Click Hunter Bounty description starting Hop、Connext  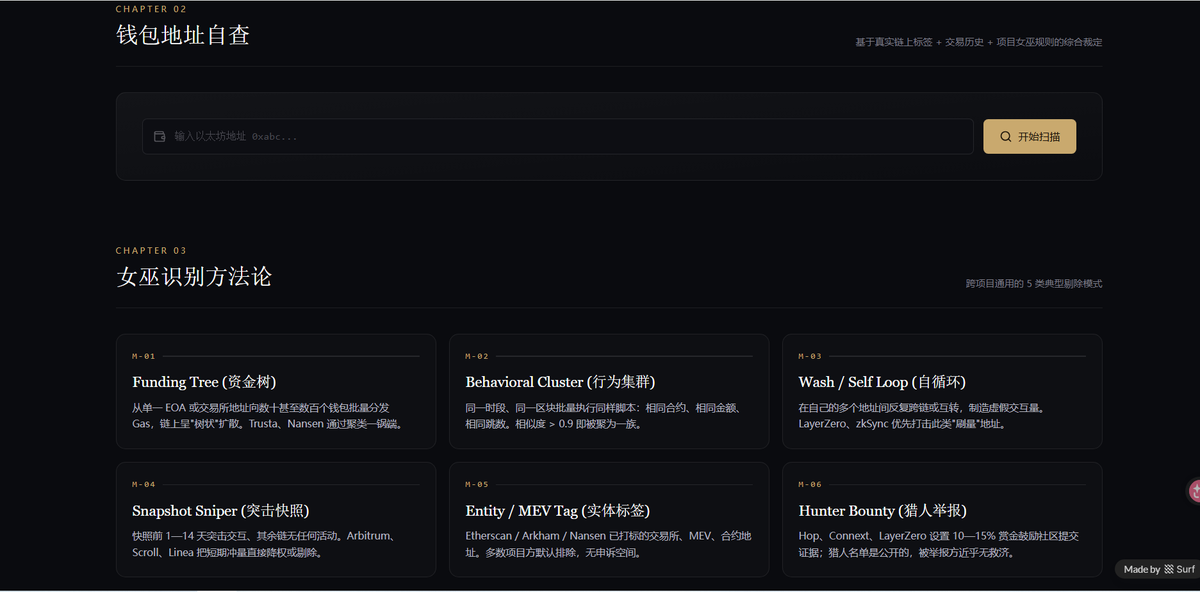pos(938,544)
